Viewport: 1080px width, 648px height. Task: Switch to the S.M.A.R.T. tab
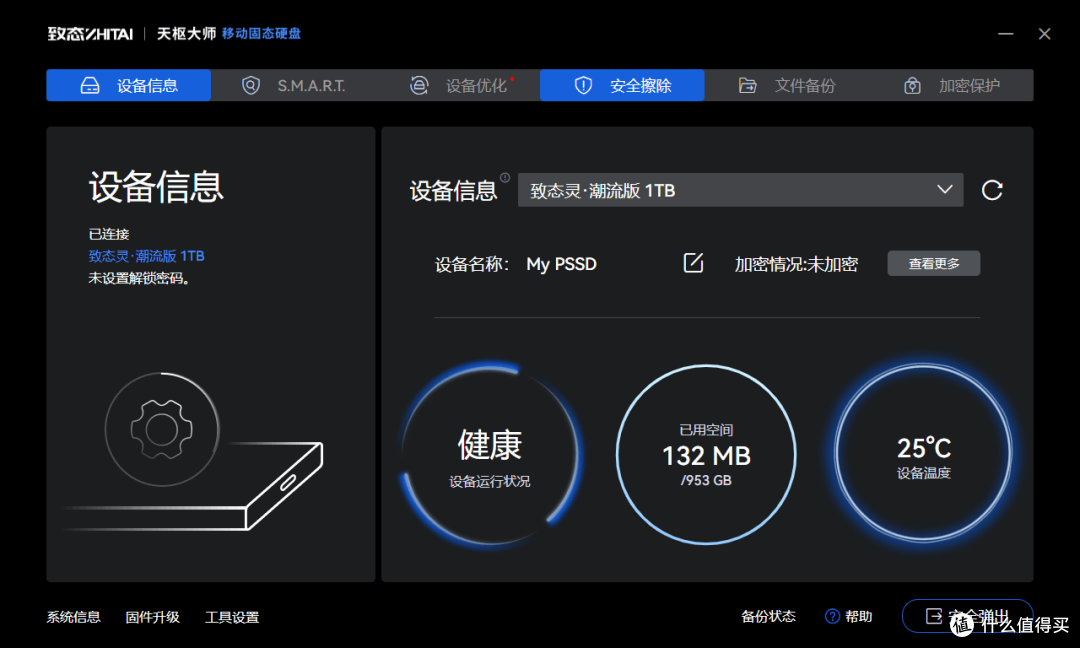pos(293,85)
